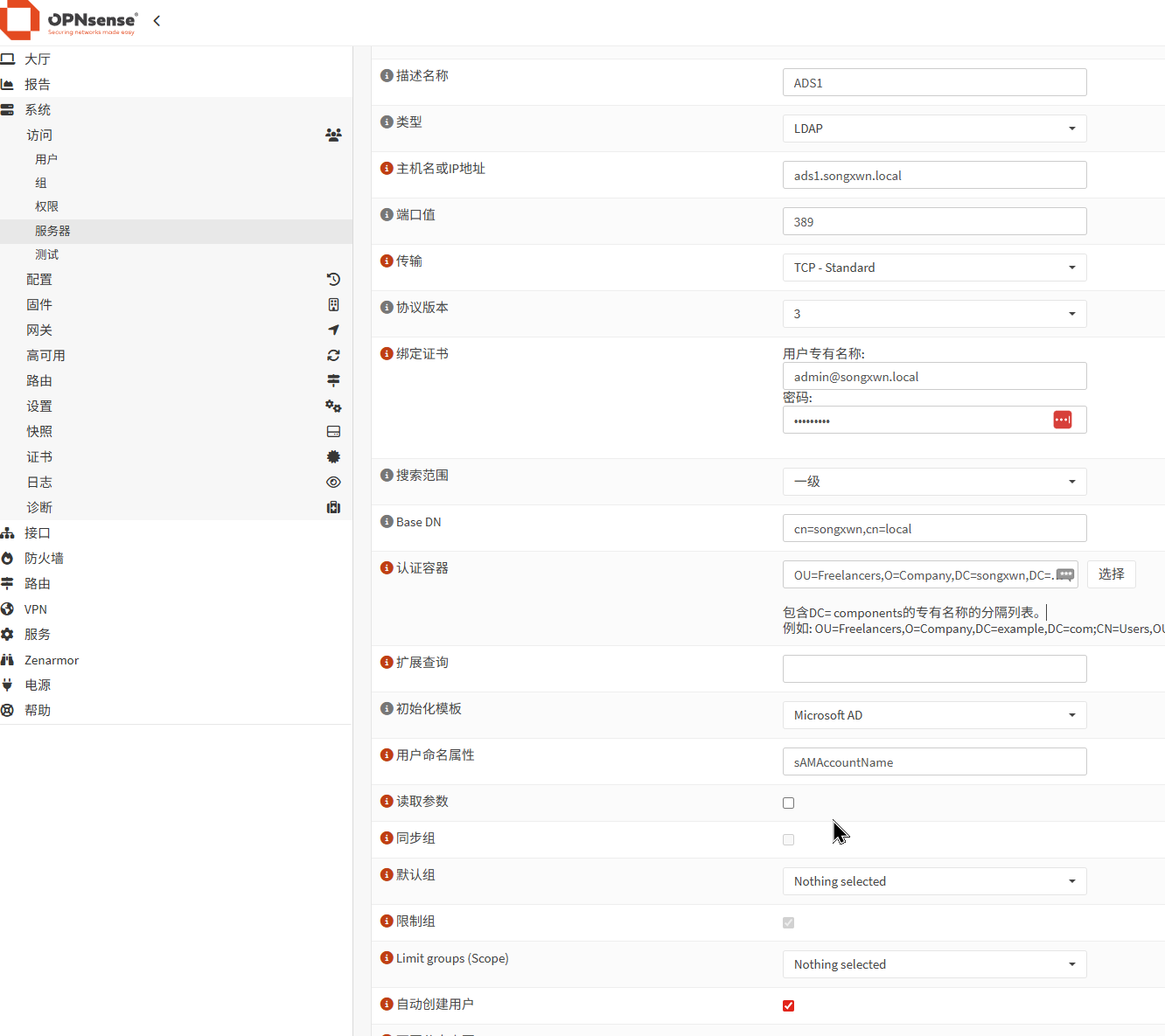Screen dimensions: 1165x1036
Task: Toggle the 限制组 checkbox
Action: (788, 923)
